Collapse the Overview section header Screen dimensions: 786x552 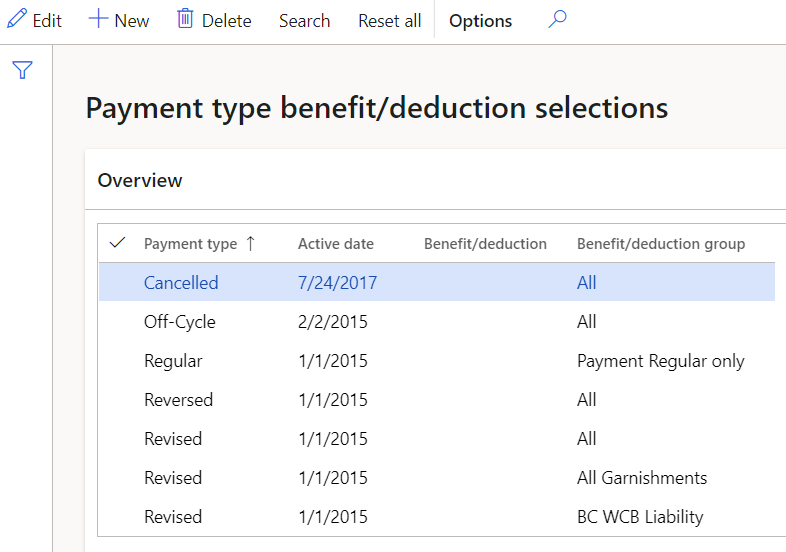pyautogui.click(x=140, y=180)
